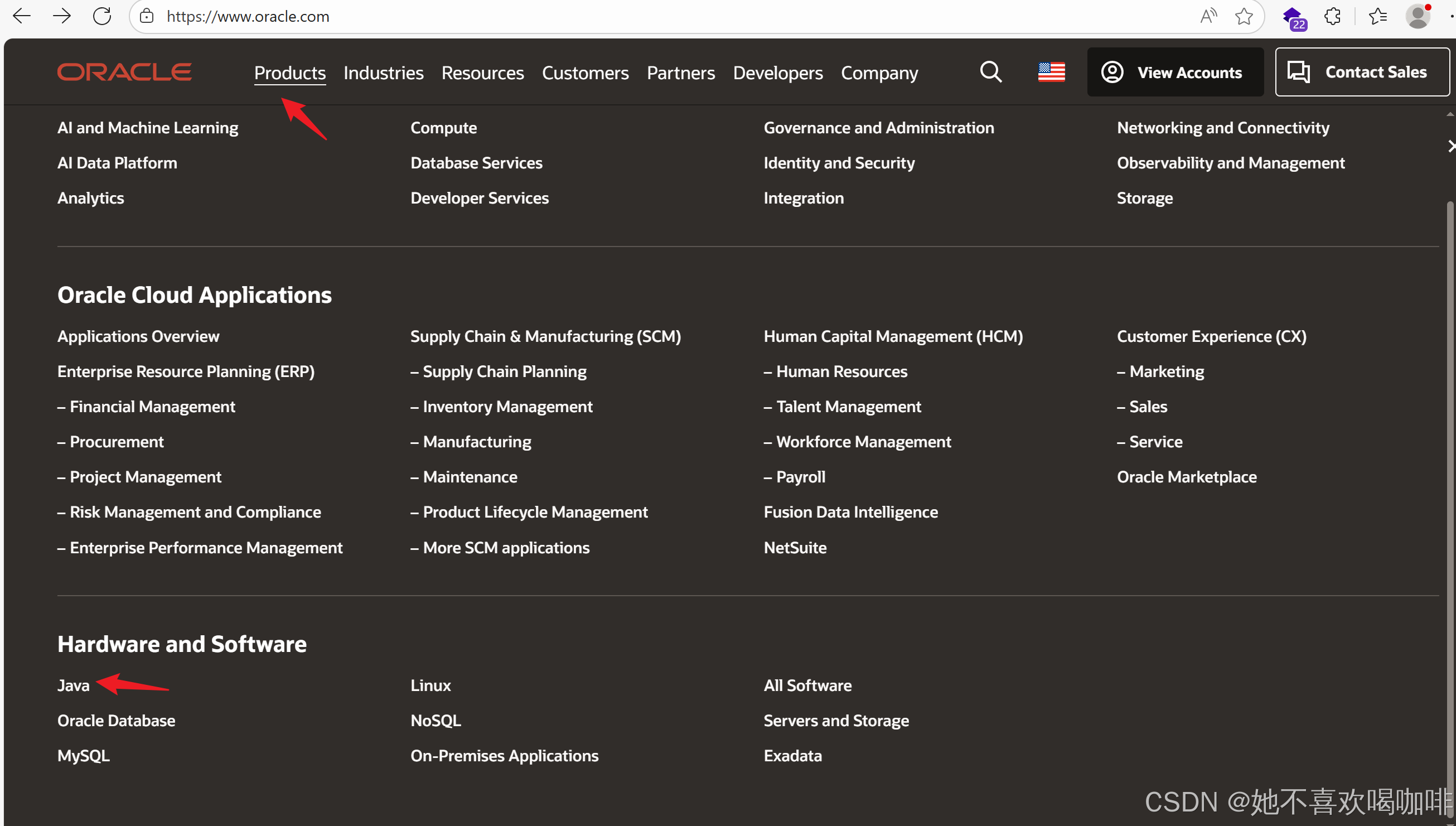
Task: Click the Oracle logo
Action: coord(124,72)
